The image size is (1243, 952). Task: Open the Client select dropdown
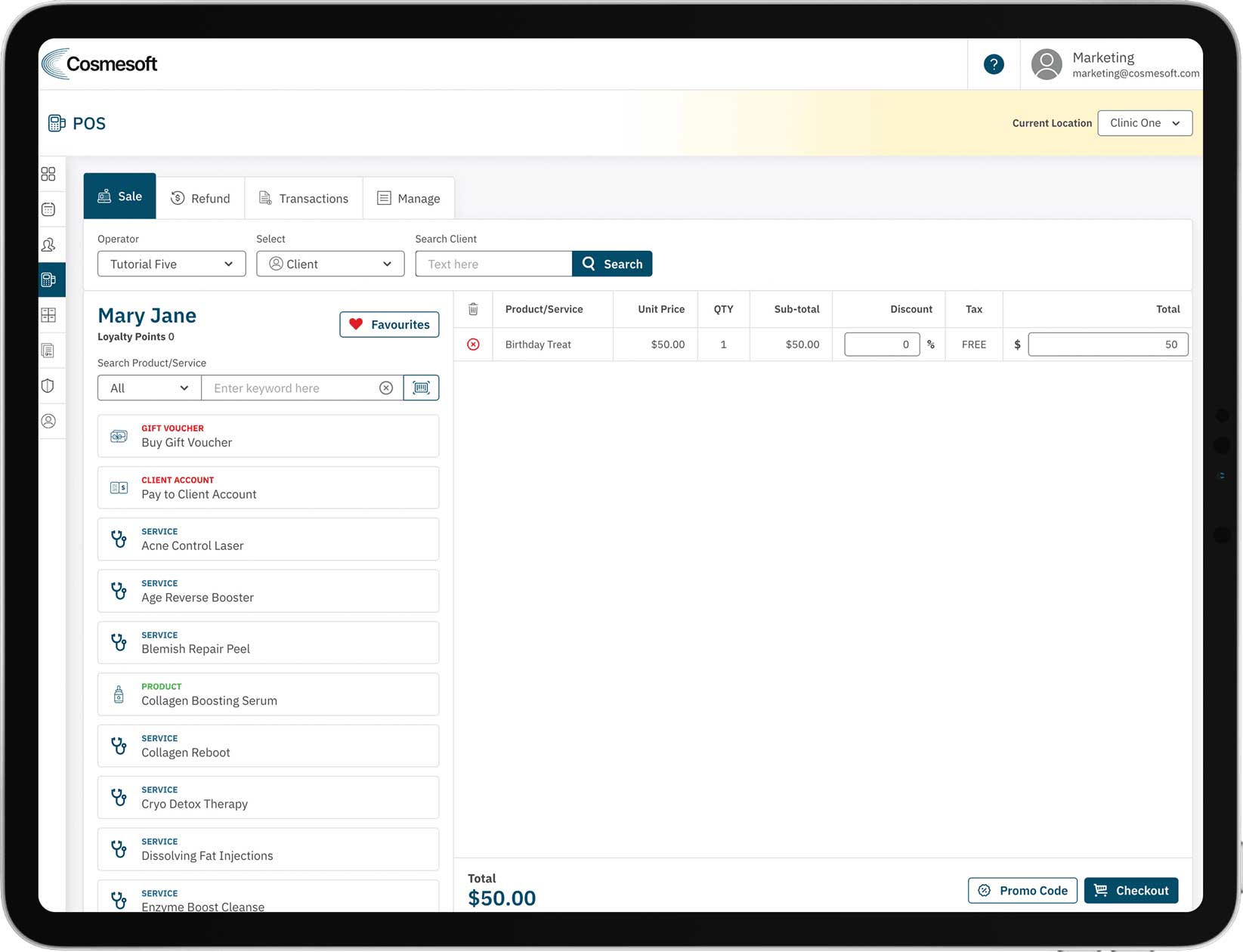[x=330, y=264]
